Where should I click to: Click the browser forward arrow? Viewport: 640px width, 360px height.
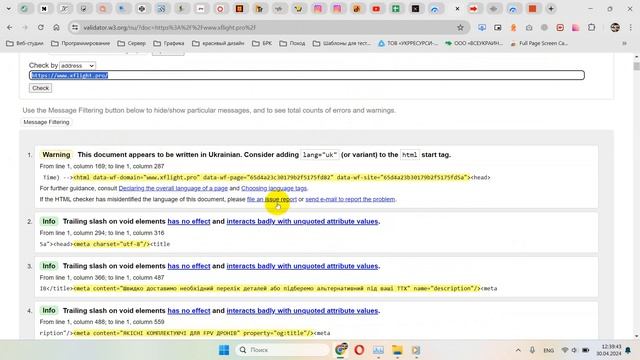click(25, 27)
